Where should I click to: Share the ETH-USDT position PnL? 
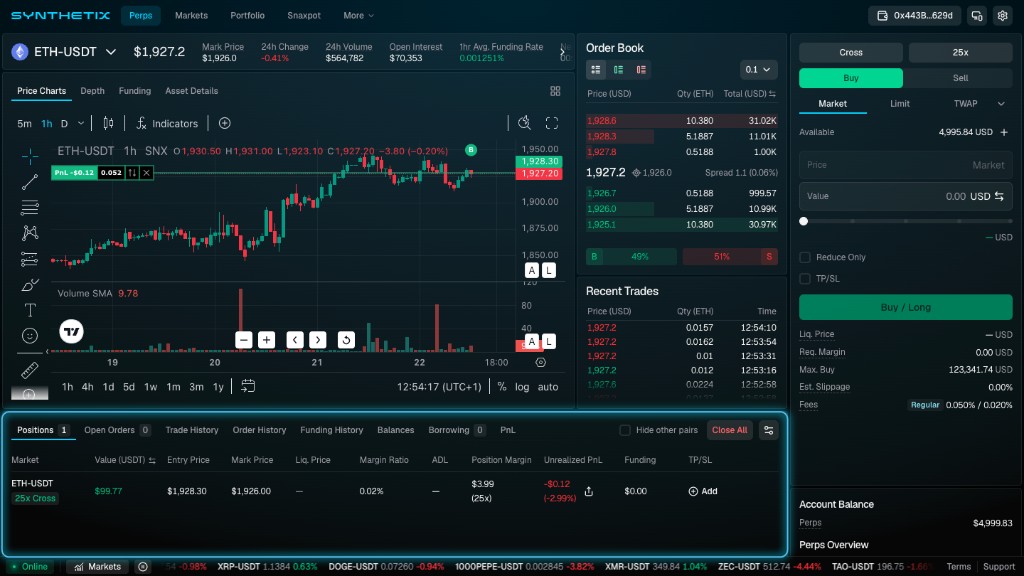(589, 491)
